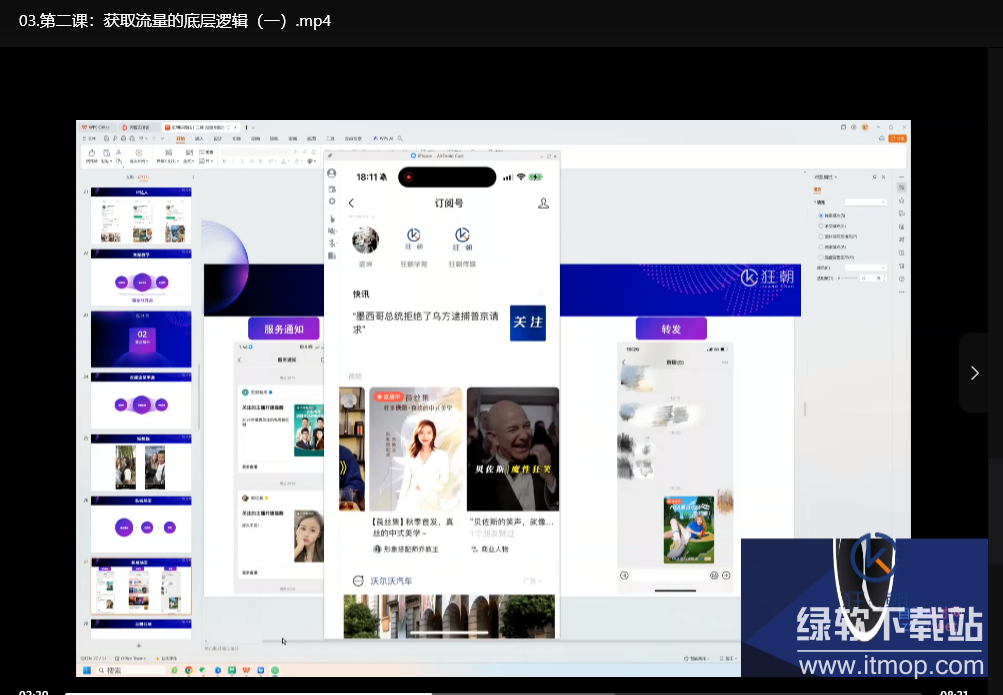Select the slide 02 section thumbnail
The width and height of the screenshot is (1003, 695).
click(x=142, y=339)
